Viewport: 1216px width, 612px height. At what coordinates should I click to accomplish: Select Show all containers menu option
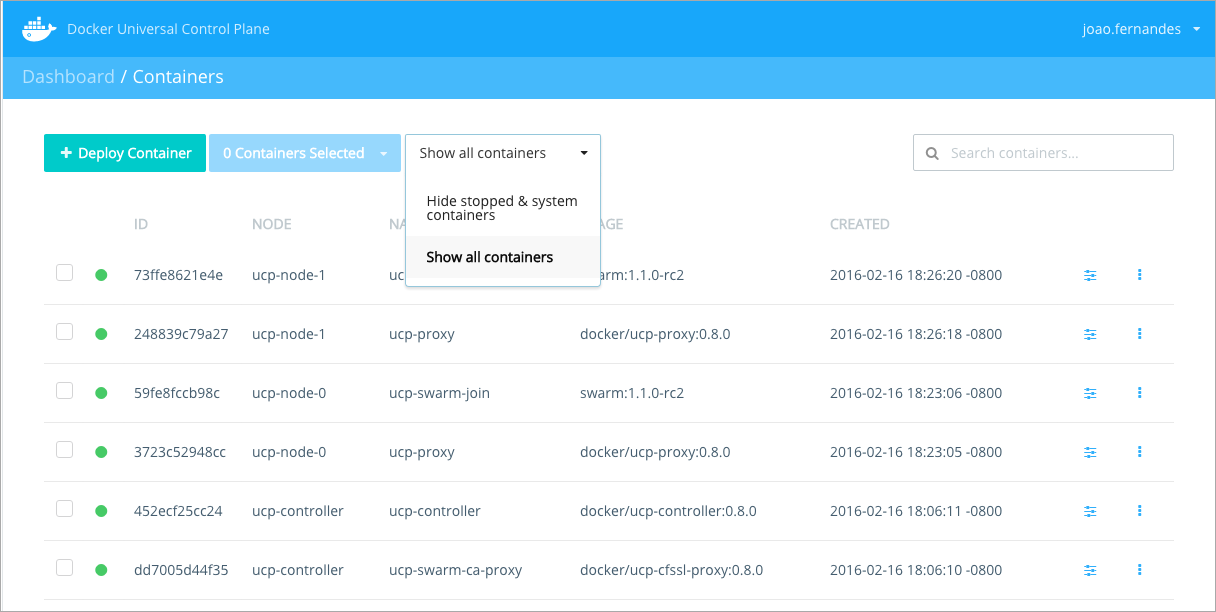coord(490,257)
